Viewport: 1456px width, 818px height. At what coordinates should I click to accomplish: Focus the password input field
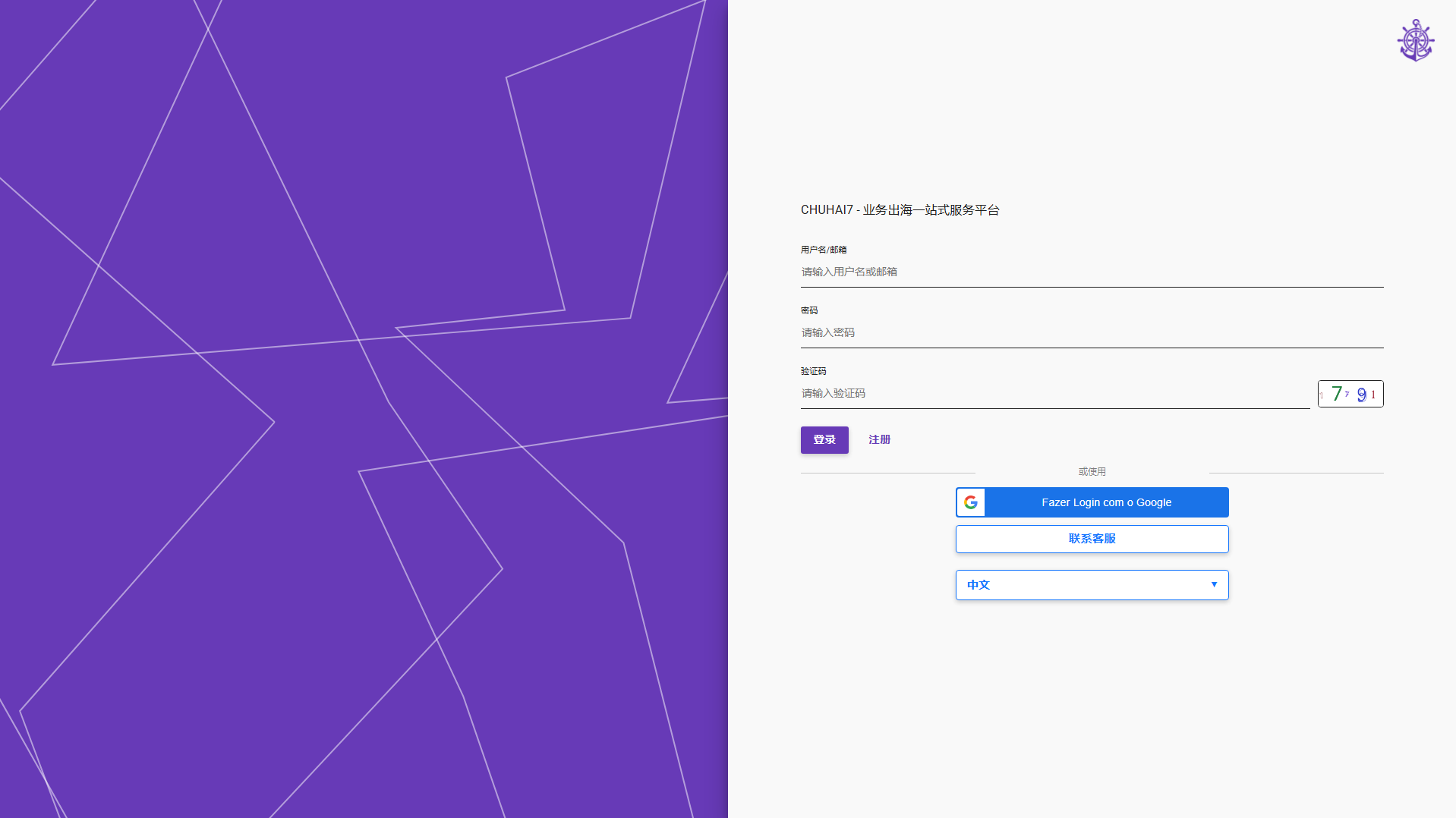click(x=1092, y=332)
